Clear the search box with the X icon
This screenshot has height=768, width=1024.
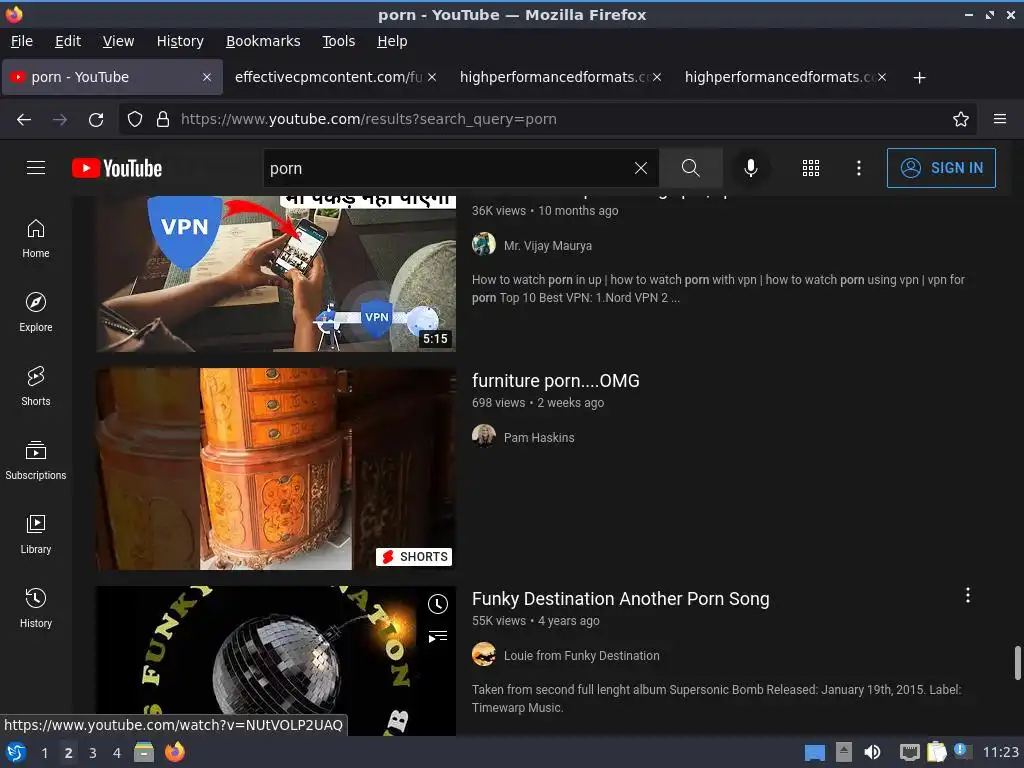[641, 168]
